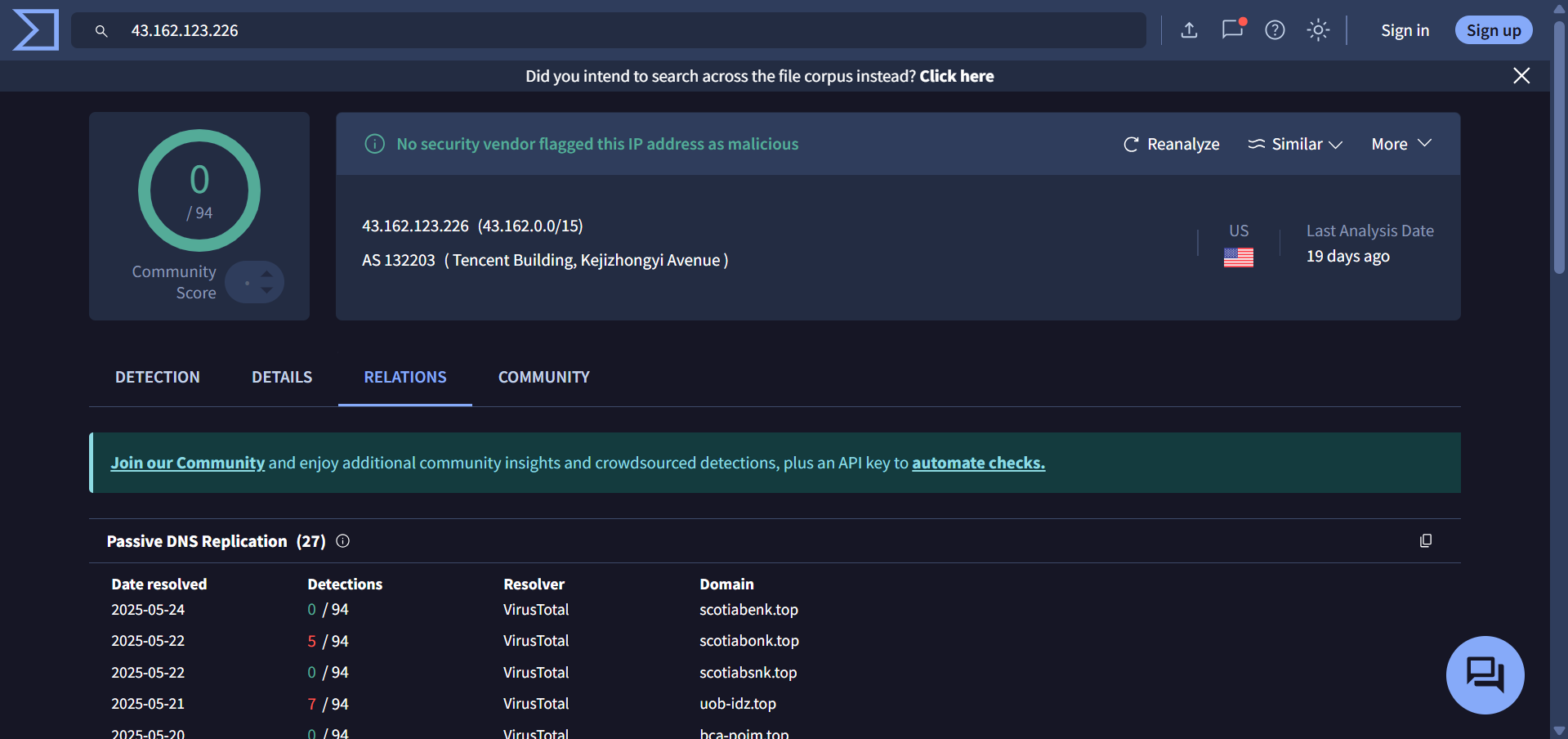This screenshot has height=739, width=1568.
Task: Open the feedback comment icon
Action: [1231, 29]
